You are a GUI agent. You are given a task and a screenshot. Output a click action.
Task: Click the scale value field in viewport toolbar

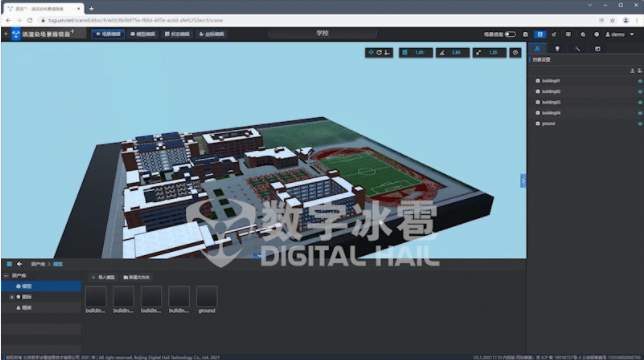coord(489,53)
